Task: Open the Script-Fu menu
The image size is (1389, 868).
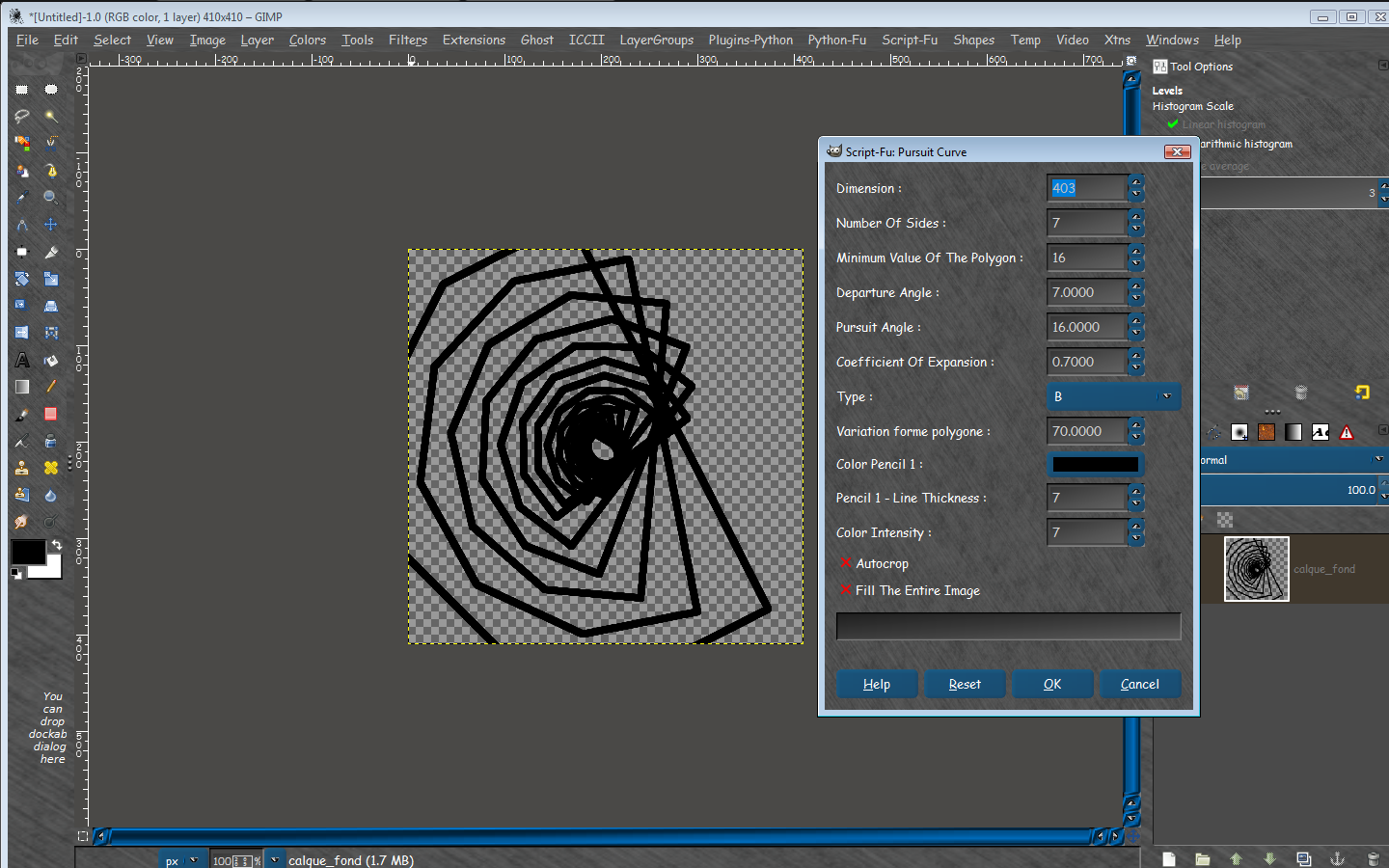Action: [x=910, y=40]
